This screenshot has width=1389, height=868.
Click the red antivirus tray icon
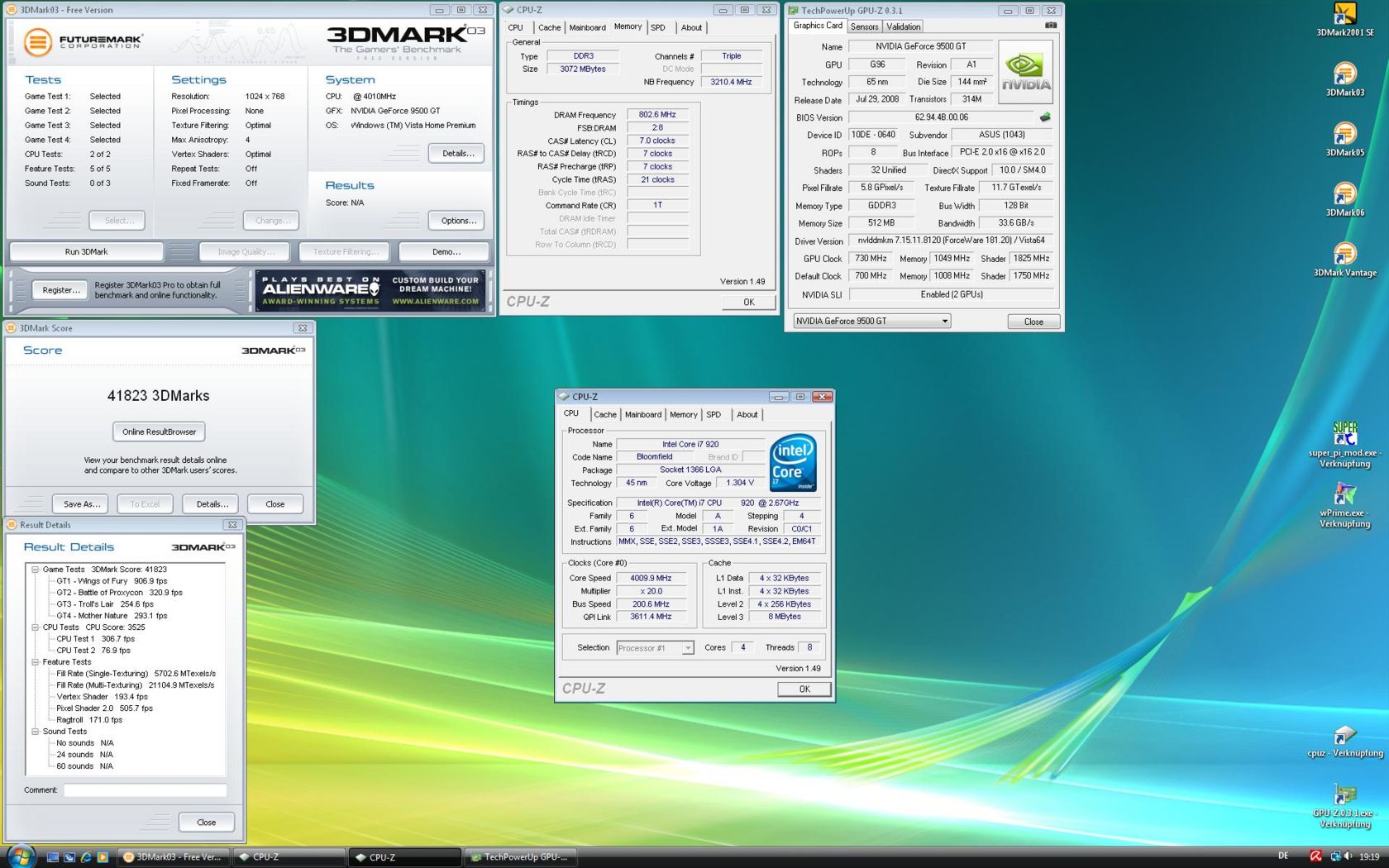coord(1315,856)
